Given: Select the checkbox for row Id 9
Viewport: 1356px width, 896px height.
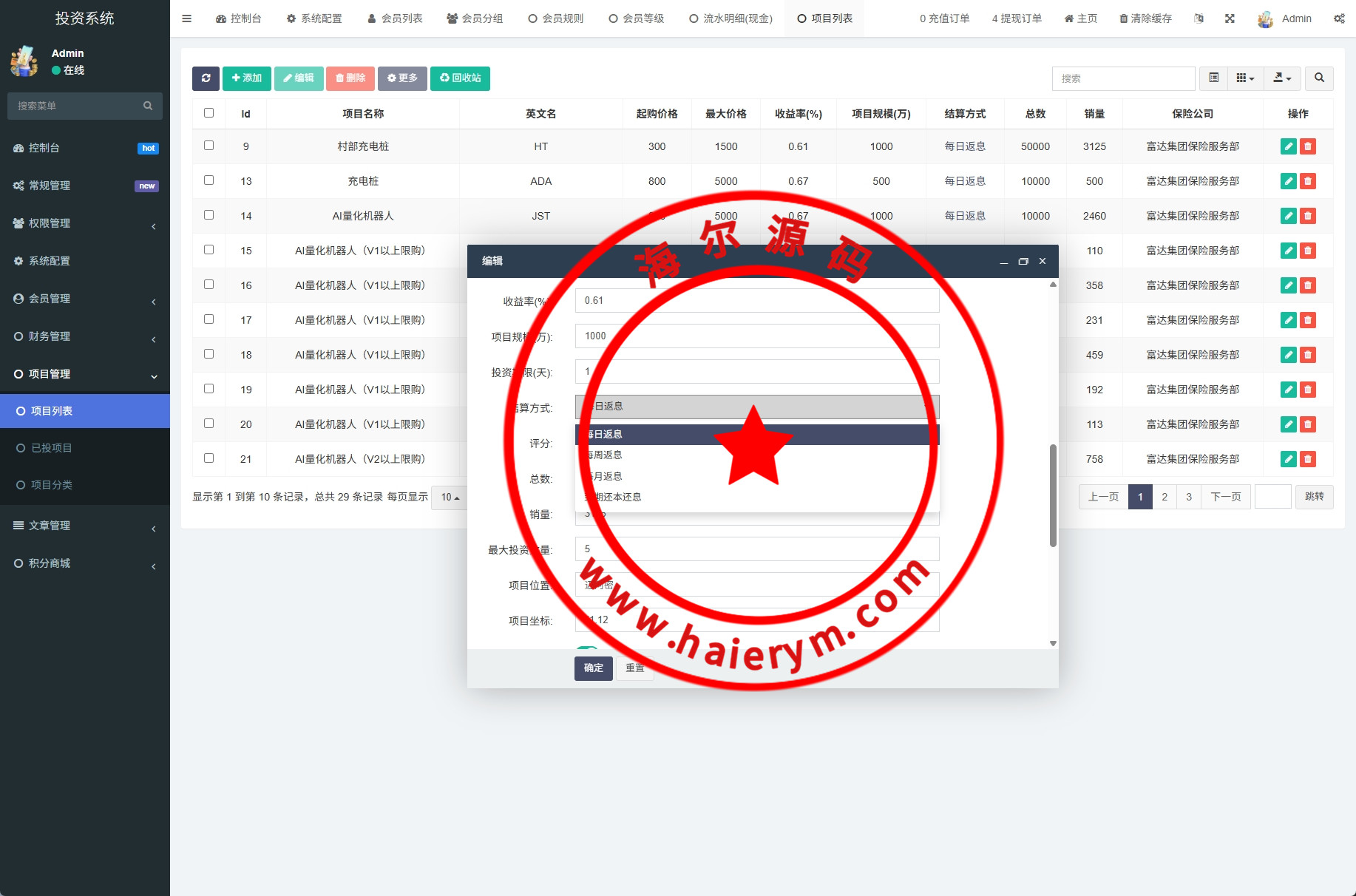Looking at the screenshot, I should coord(209,146).
